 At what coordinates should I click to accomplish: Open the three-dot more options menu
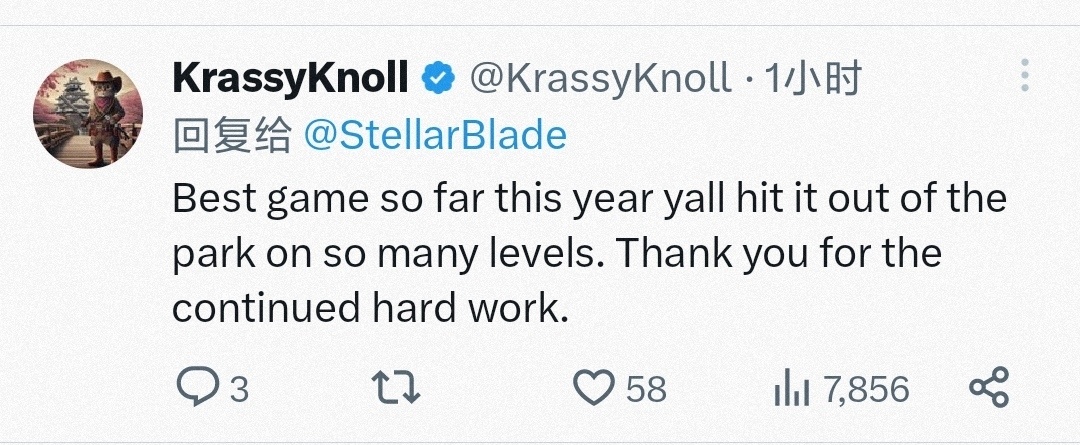point(1024,77)
